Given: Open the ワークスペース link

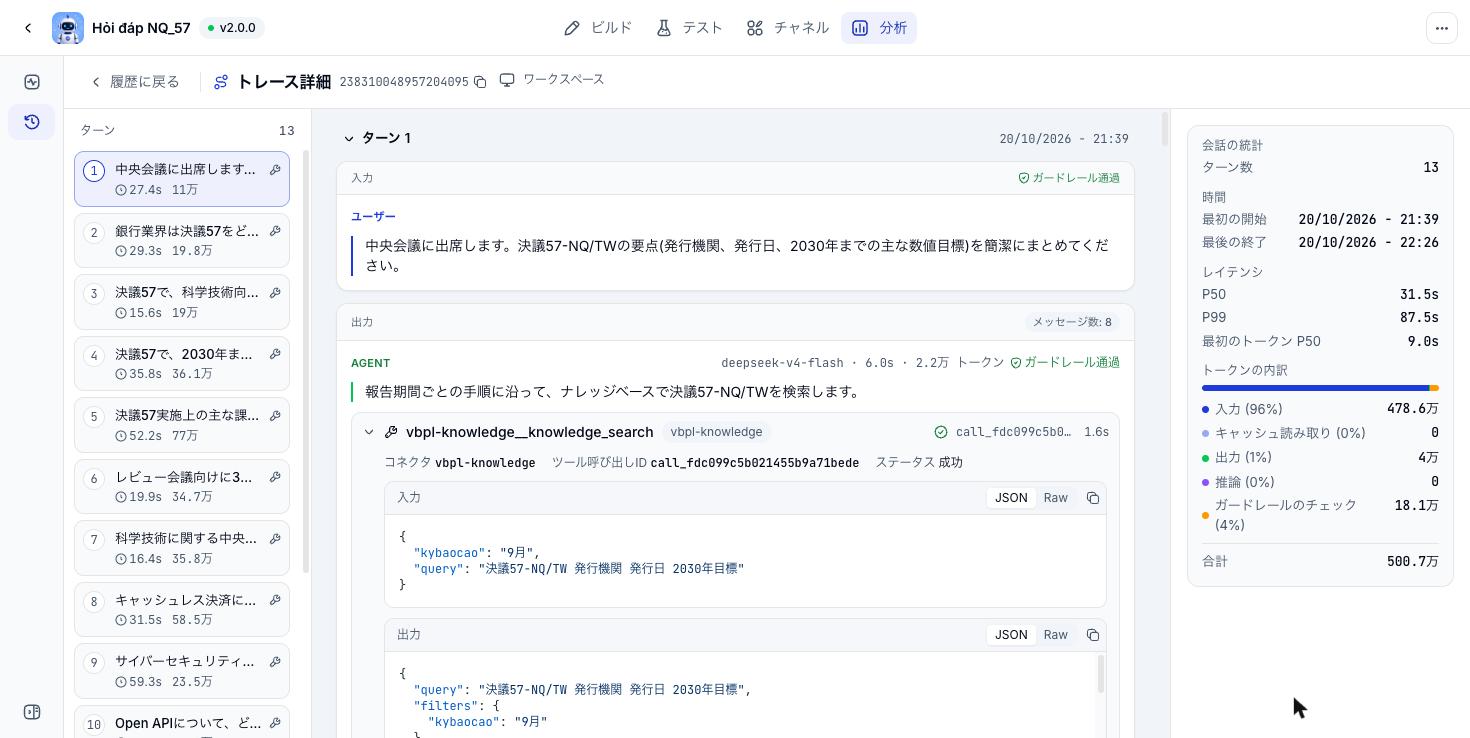Looking at the screenshot, I should [x=552, y=80].
